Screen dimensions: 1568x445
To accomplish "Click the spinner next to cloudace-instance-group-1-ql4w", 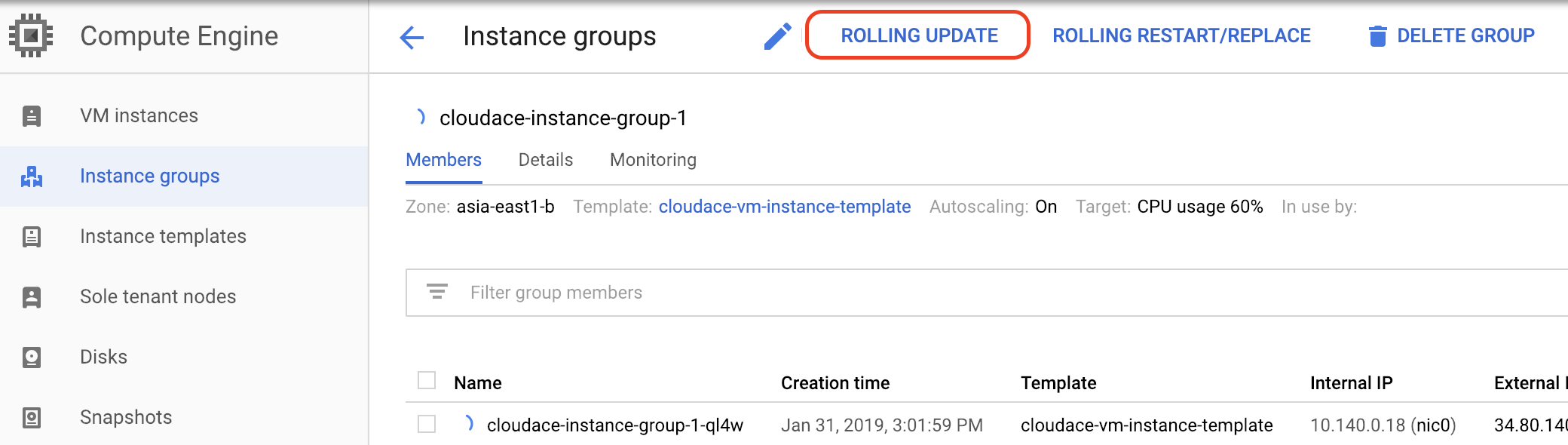I will click(x=470, y=424).
